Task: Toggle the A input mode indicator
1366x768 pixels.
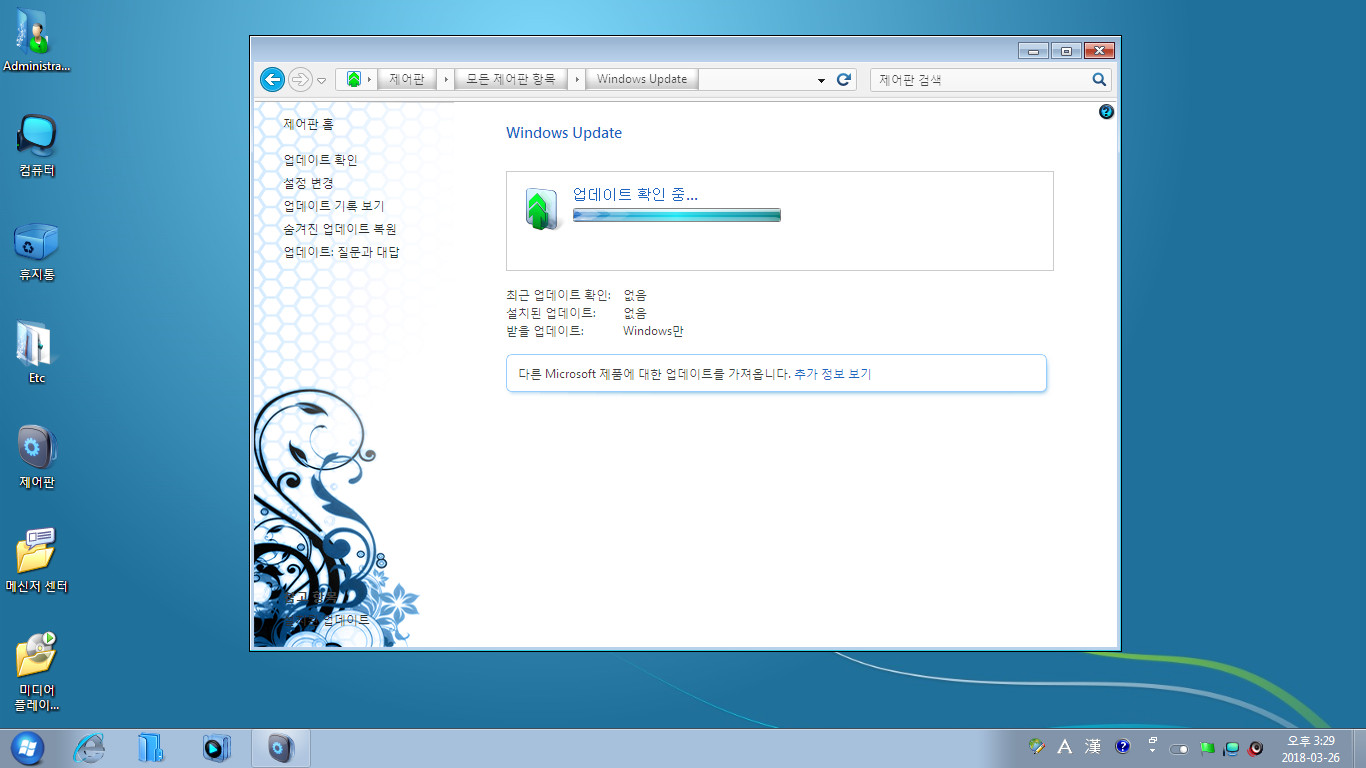Action: pyautogui.click(x=1066, y=747)
